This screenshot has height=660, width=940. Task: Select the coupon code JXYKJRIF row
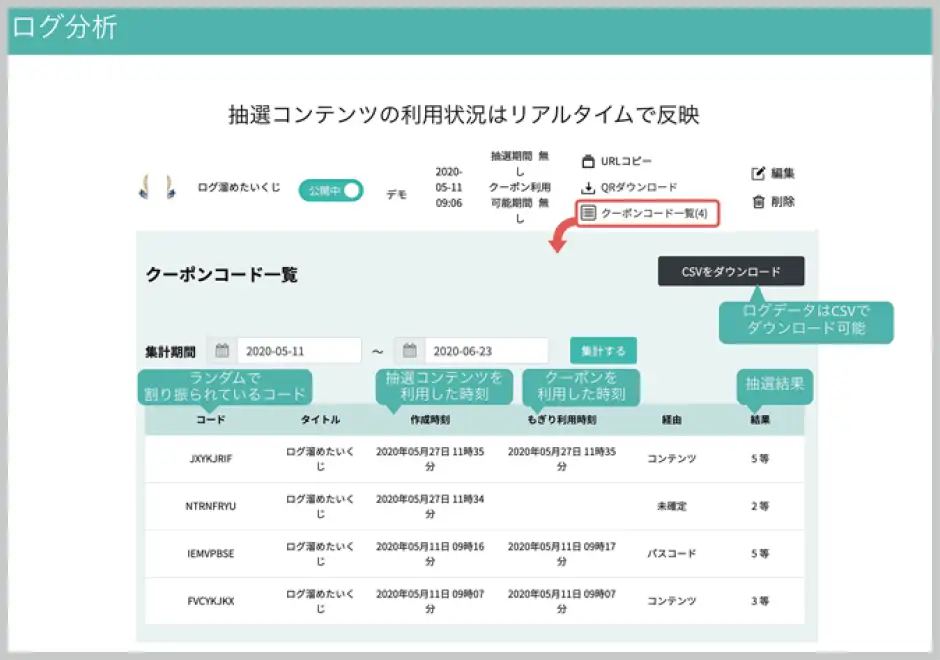(x=210, y=459)
